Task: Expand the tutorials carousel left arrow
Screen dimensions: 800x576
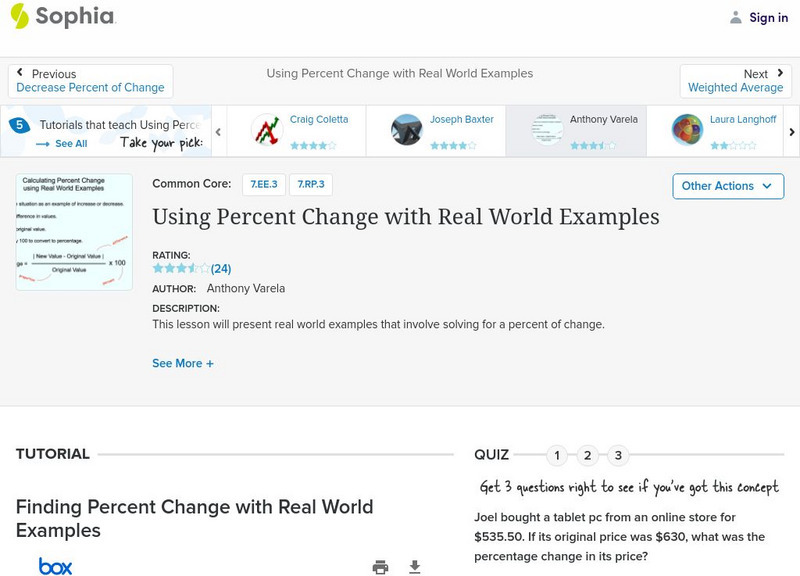Action: pyautogui.click(x=218, y=130)
